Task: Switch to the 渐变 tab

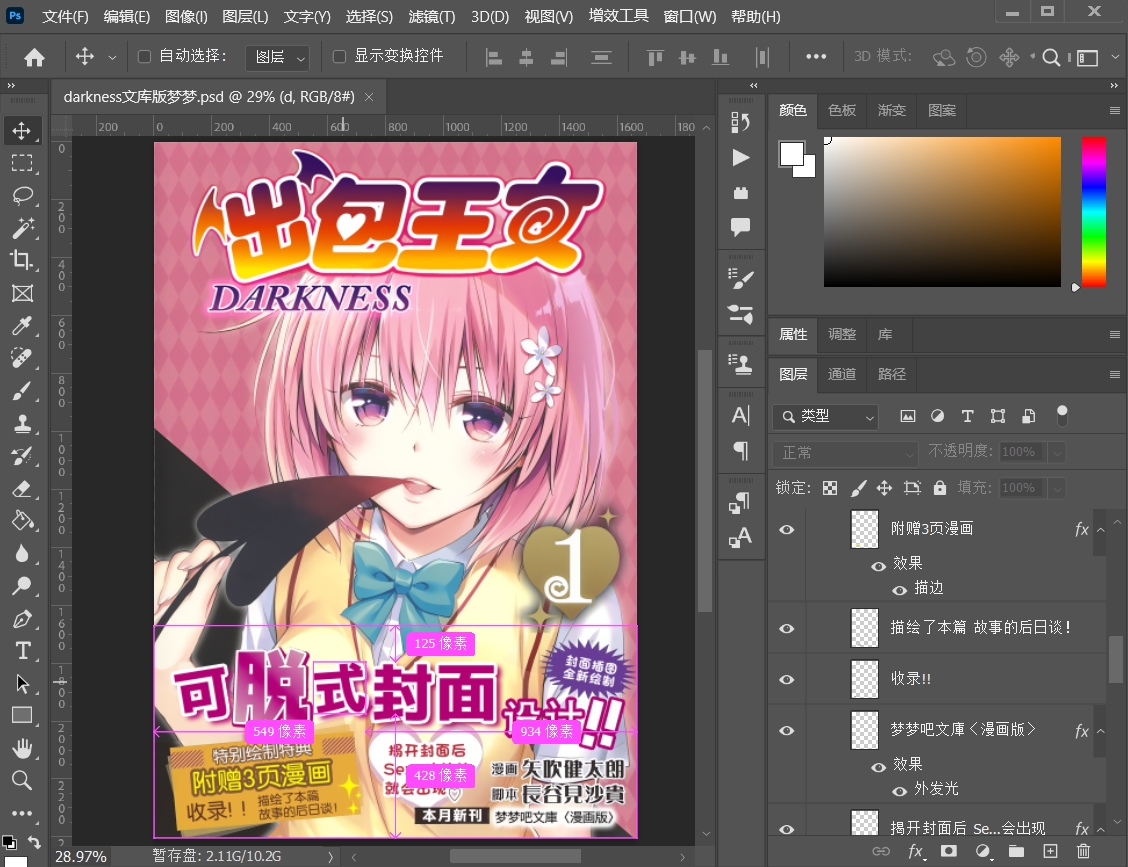Action: coord(892,110)
